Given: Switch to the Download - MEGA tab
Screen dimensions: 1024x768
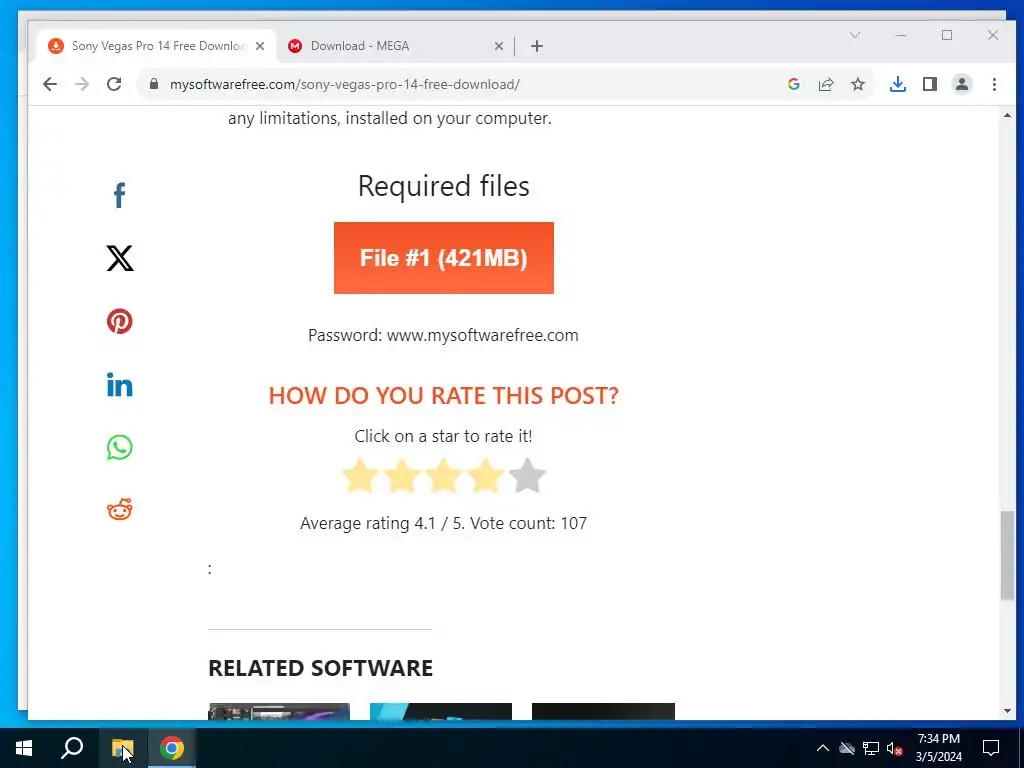Looking at the screenshot, I should click(395, 46).
